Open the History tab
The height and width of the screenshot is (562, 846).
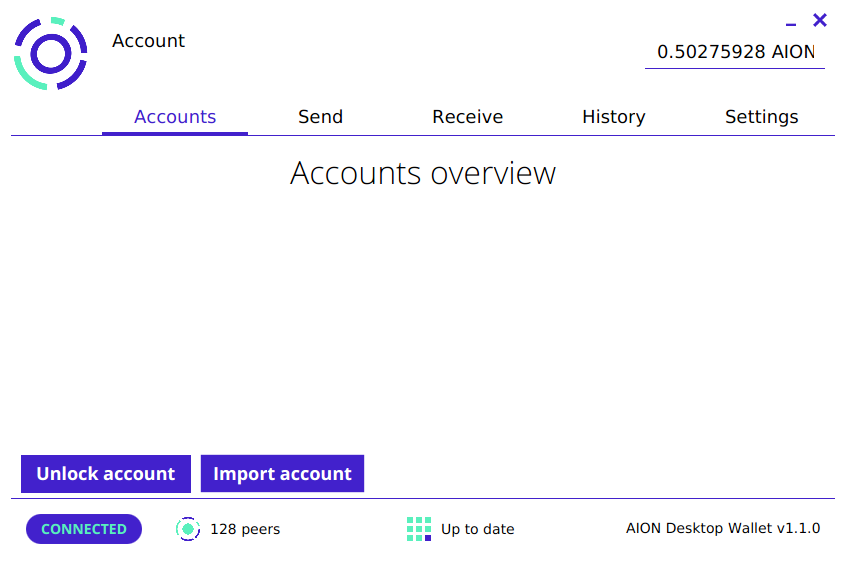pos(613,117)
